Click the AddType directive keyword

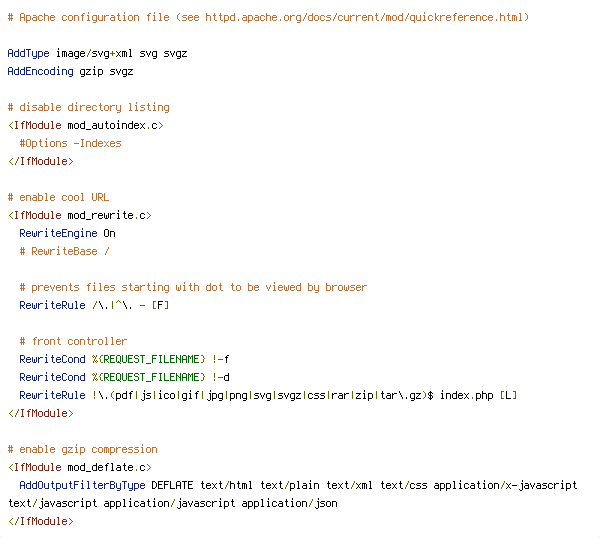point(28,54)
